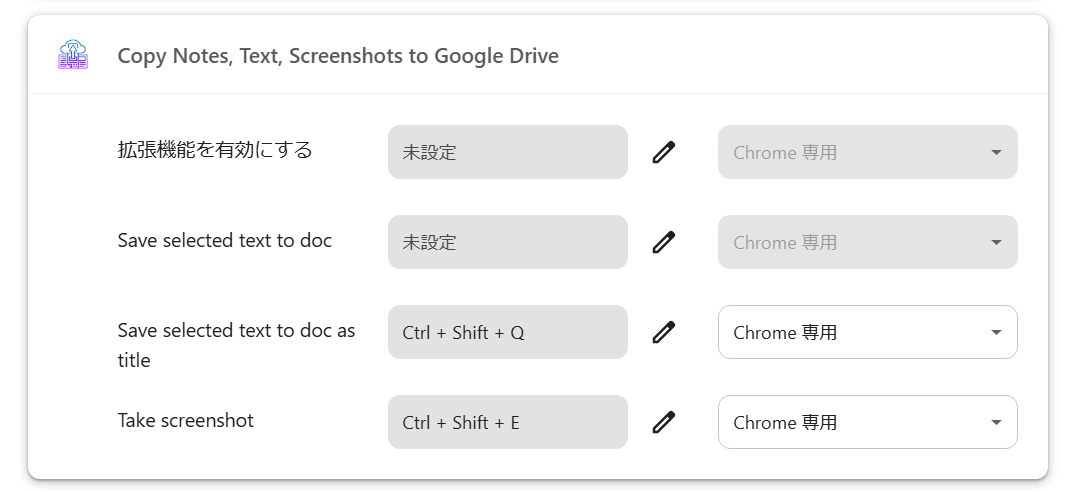The image size is (1075, 491).
Task: Expand Chrome 専用 dropdown for Take screenshot
Action: [x=867, y=422]
